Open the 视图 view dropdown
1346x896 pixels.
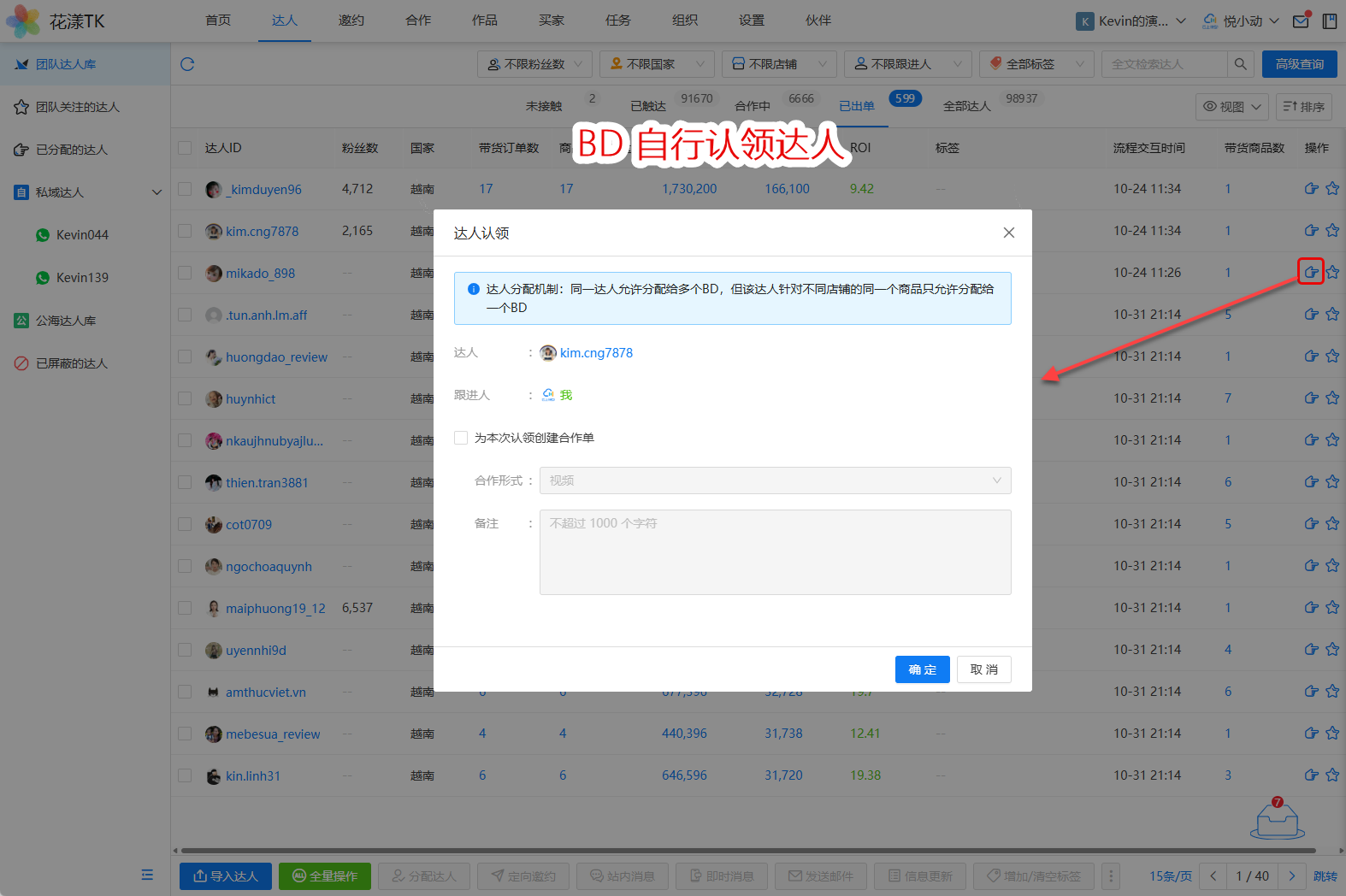point(1231,107)
